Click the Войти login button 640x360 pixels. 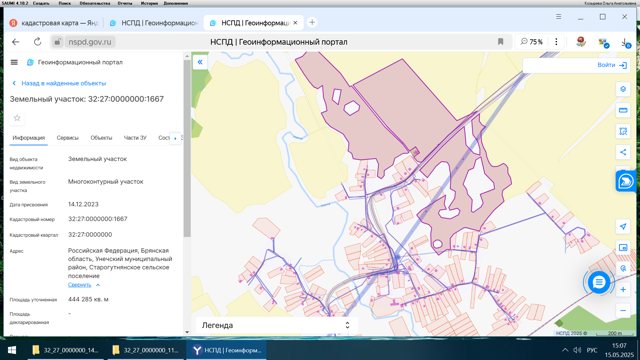click(x=611, y=65)
